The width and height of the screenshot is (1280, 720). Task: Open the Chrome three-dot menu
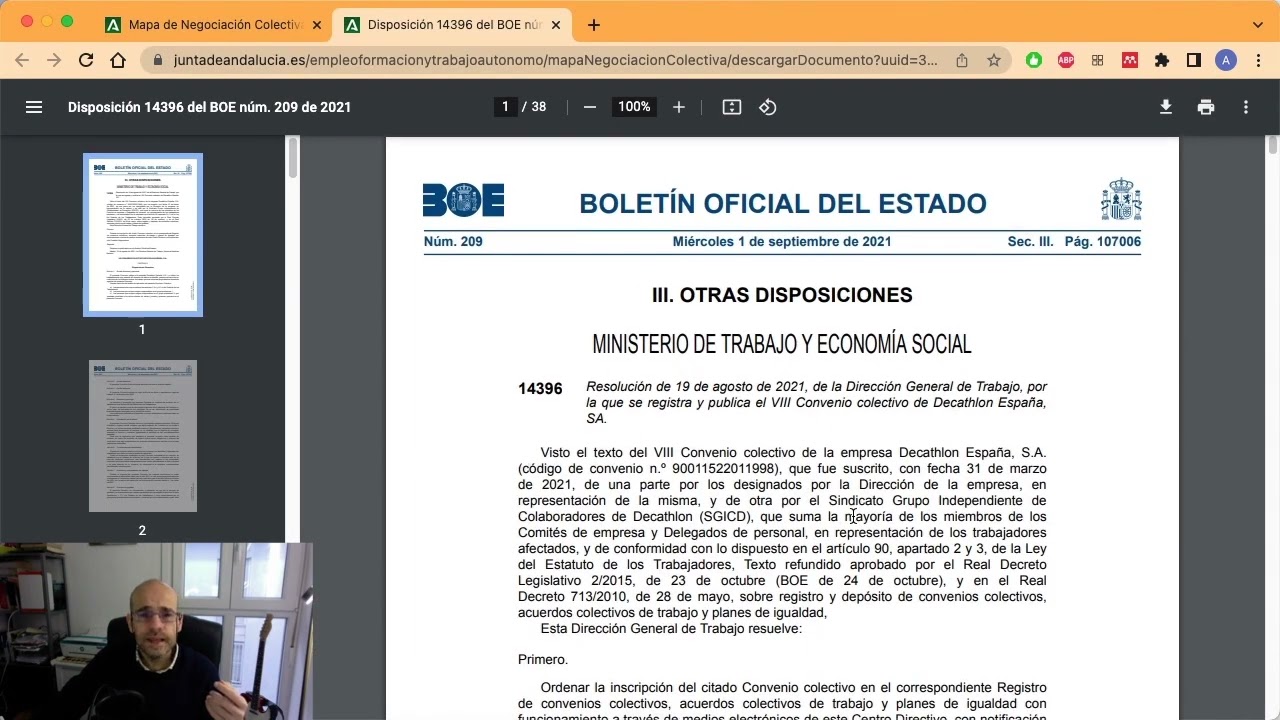click(1258, 60)
